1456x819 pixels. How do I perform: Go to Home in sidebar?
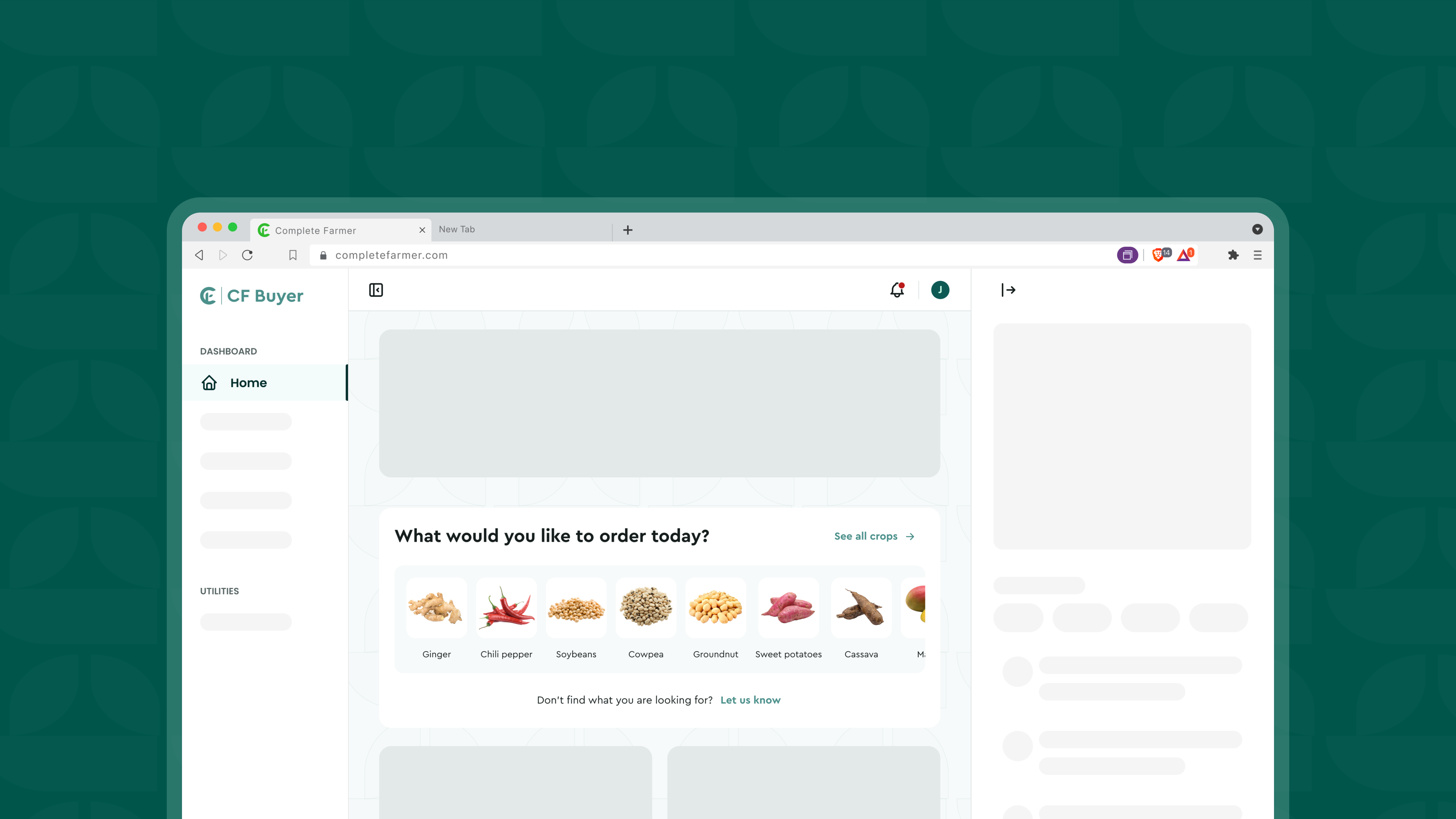[x=265, y=383]
